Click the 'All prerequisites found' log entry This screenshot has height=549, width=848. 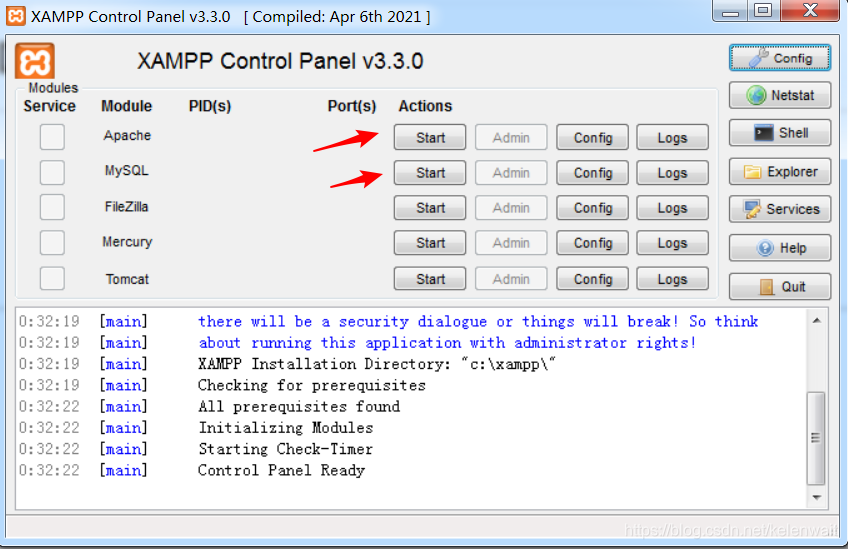[x=299, y=406]
